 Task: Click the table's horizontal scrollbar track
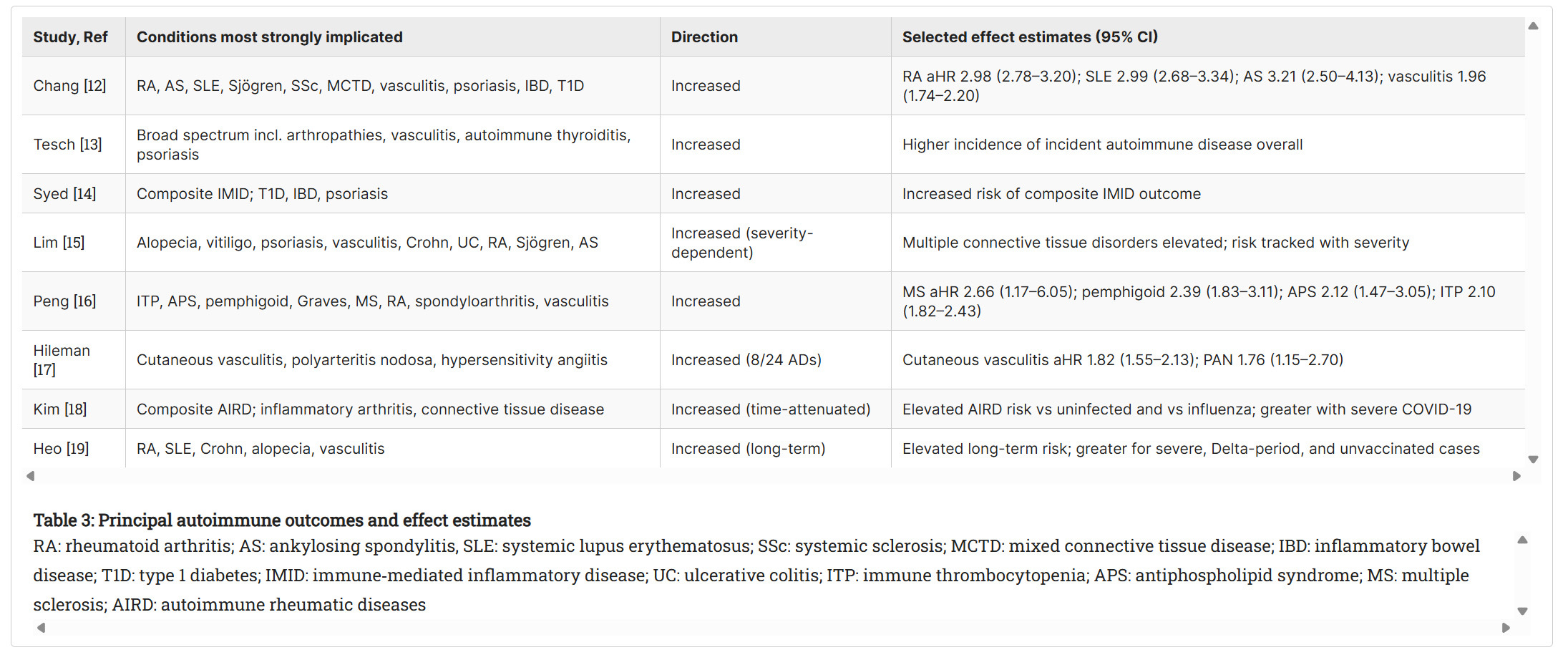coord(773,476)
